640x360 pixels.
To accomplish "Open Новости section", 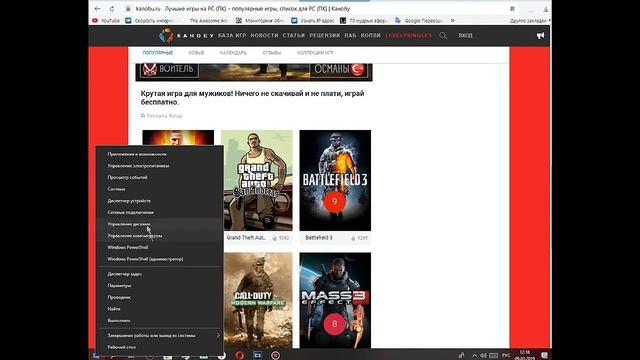I will (264, 36).
